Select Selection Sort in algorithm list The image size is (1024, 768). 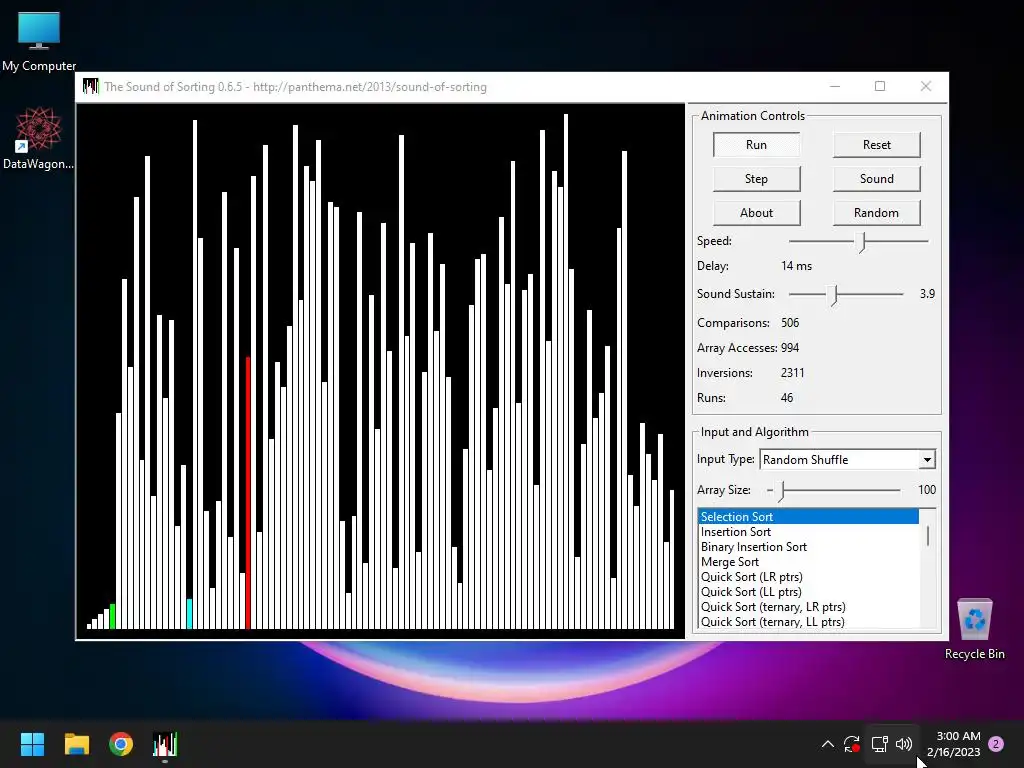tap(808, 517)
